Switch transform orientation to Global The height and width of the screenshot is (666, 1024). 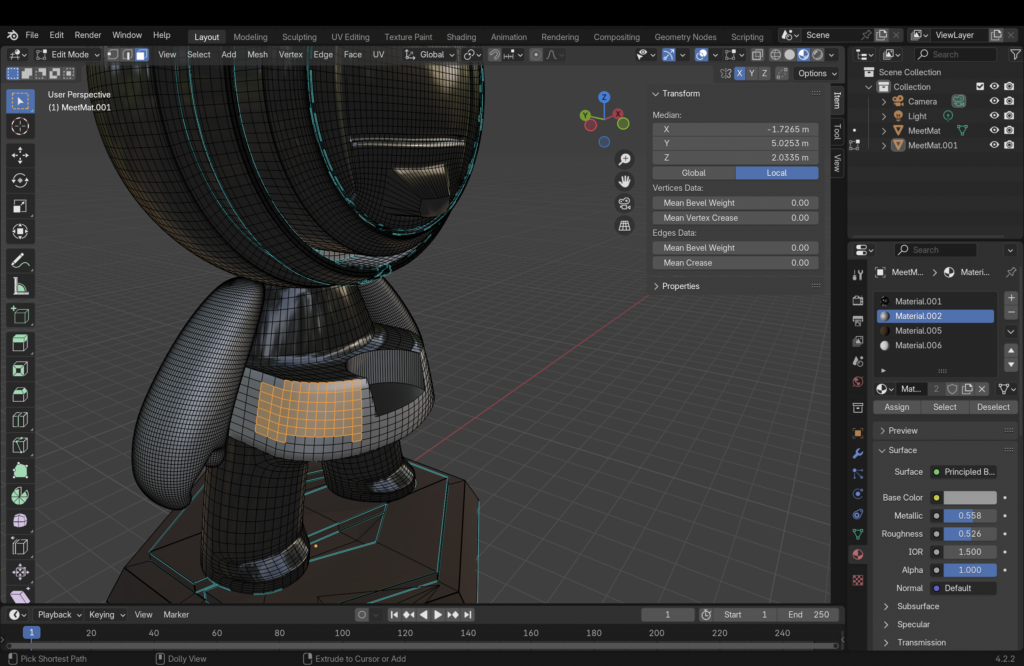click(x=693, y=173)
